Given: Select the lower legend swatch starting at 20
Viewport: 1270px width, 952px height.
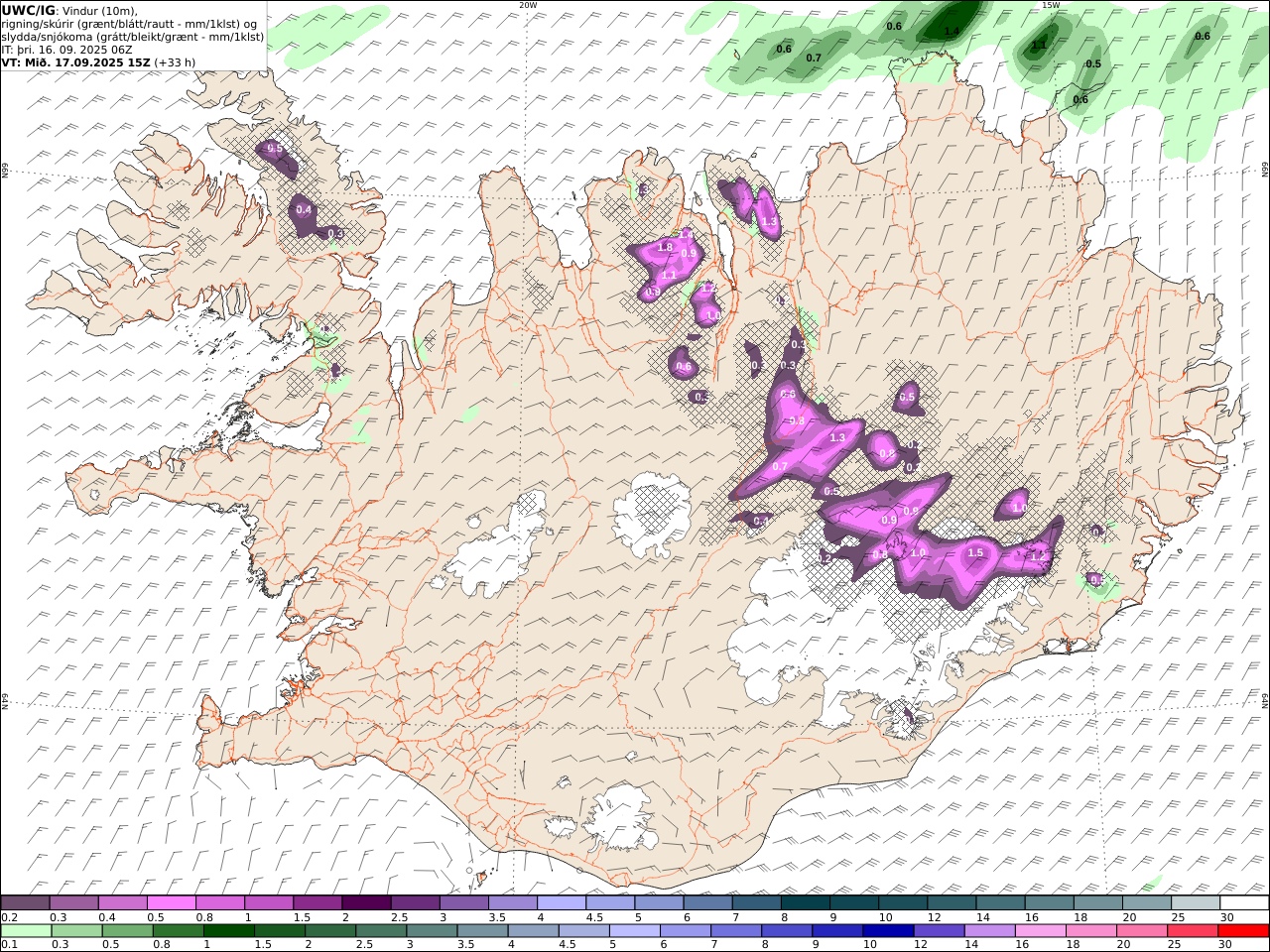Looking at the screenshot, I should click(1141, 931).
